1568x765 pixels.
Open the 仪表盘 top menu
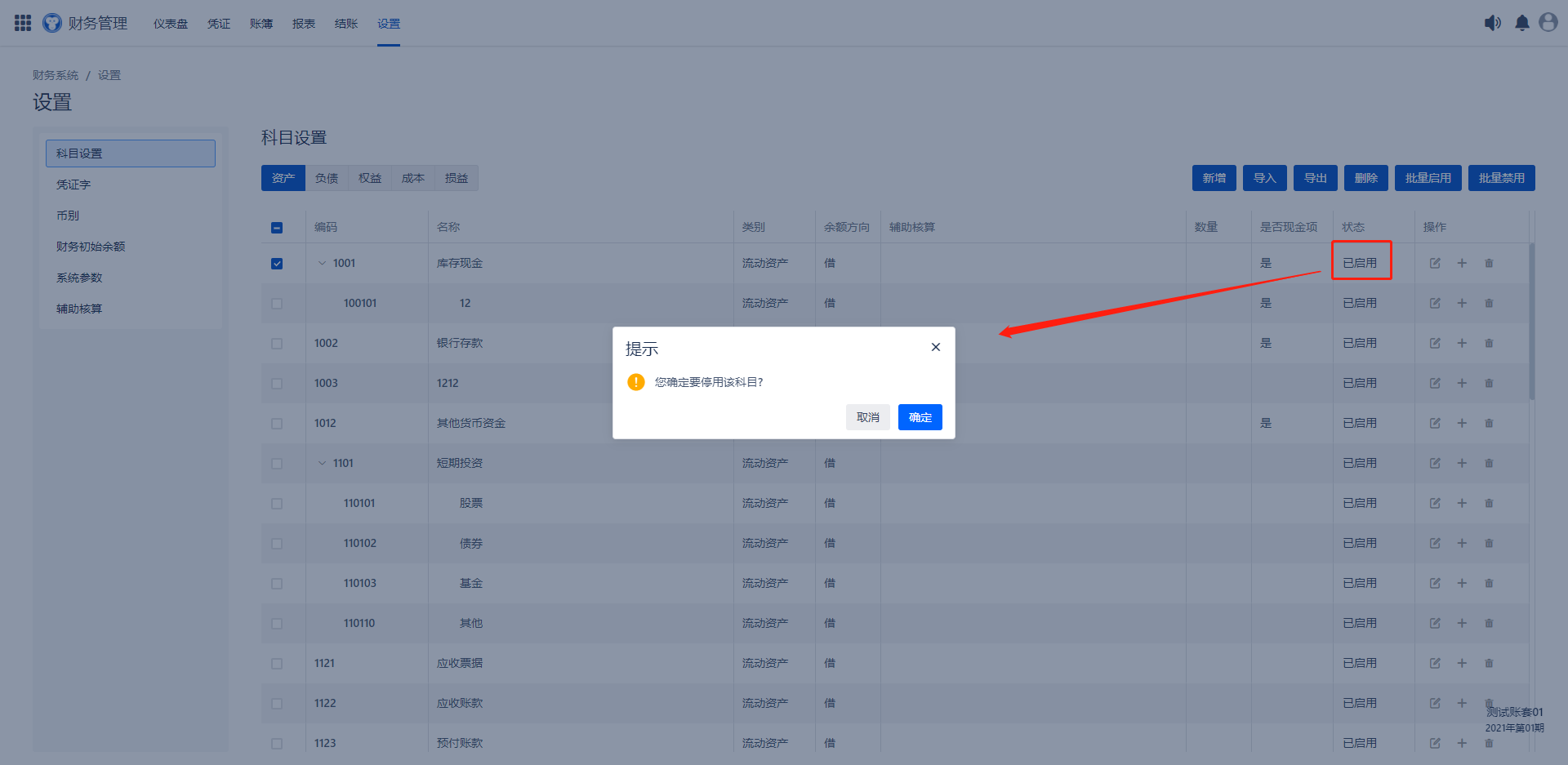pyautogui.click(x=171, y=24)
